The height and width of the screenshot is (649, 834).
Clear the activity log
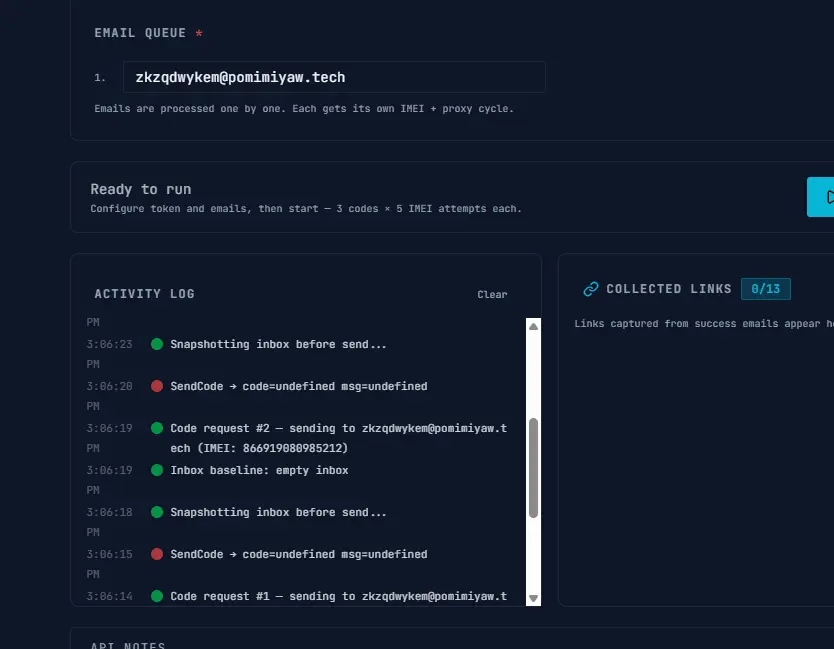[492, 294]
